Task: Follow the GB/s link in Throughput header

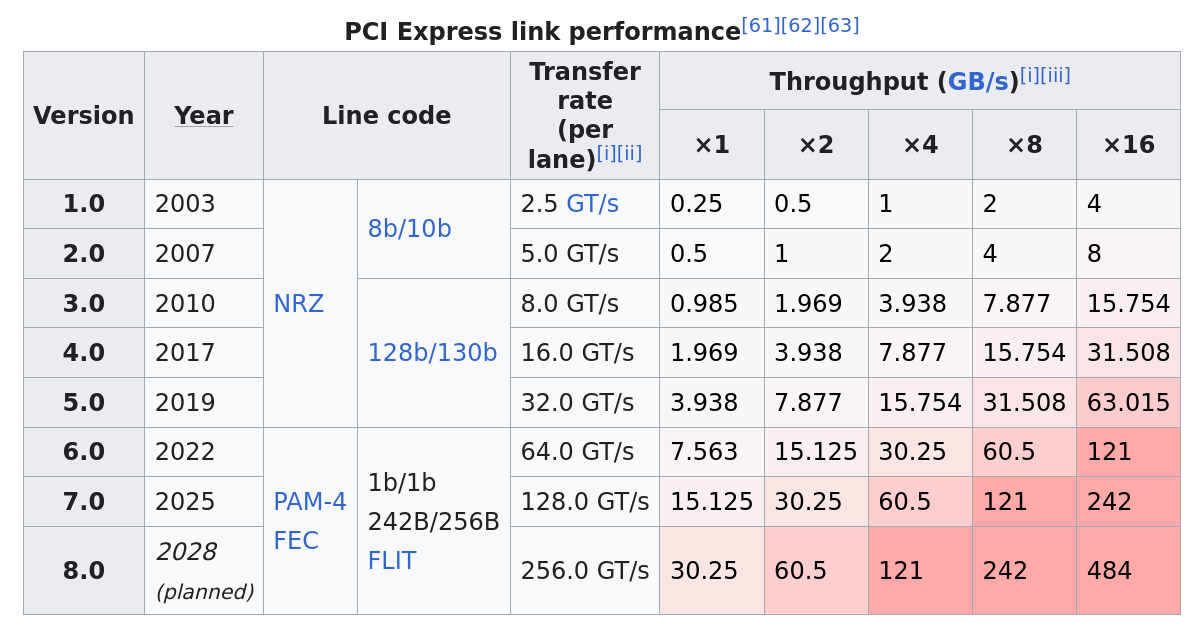Action: point(977,82)
